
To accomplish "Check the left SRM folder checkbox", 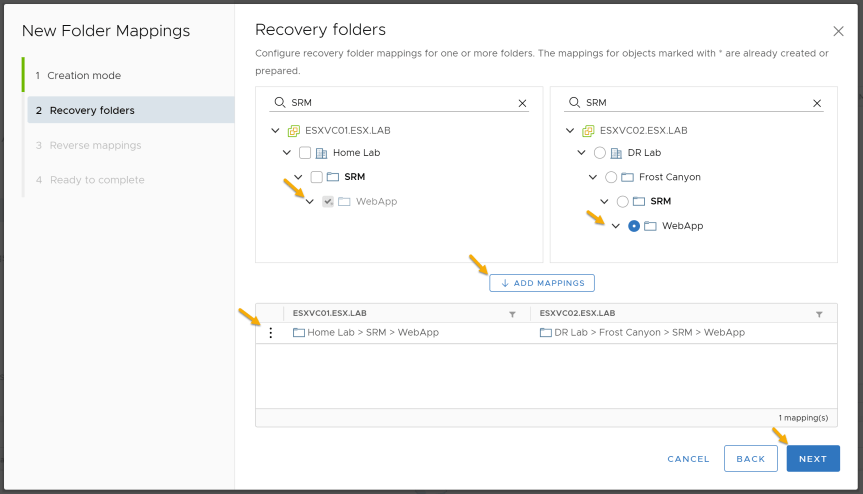I will (x=316, y=177).
